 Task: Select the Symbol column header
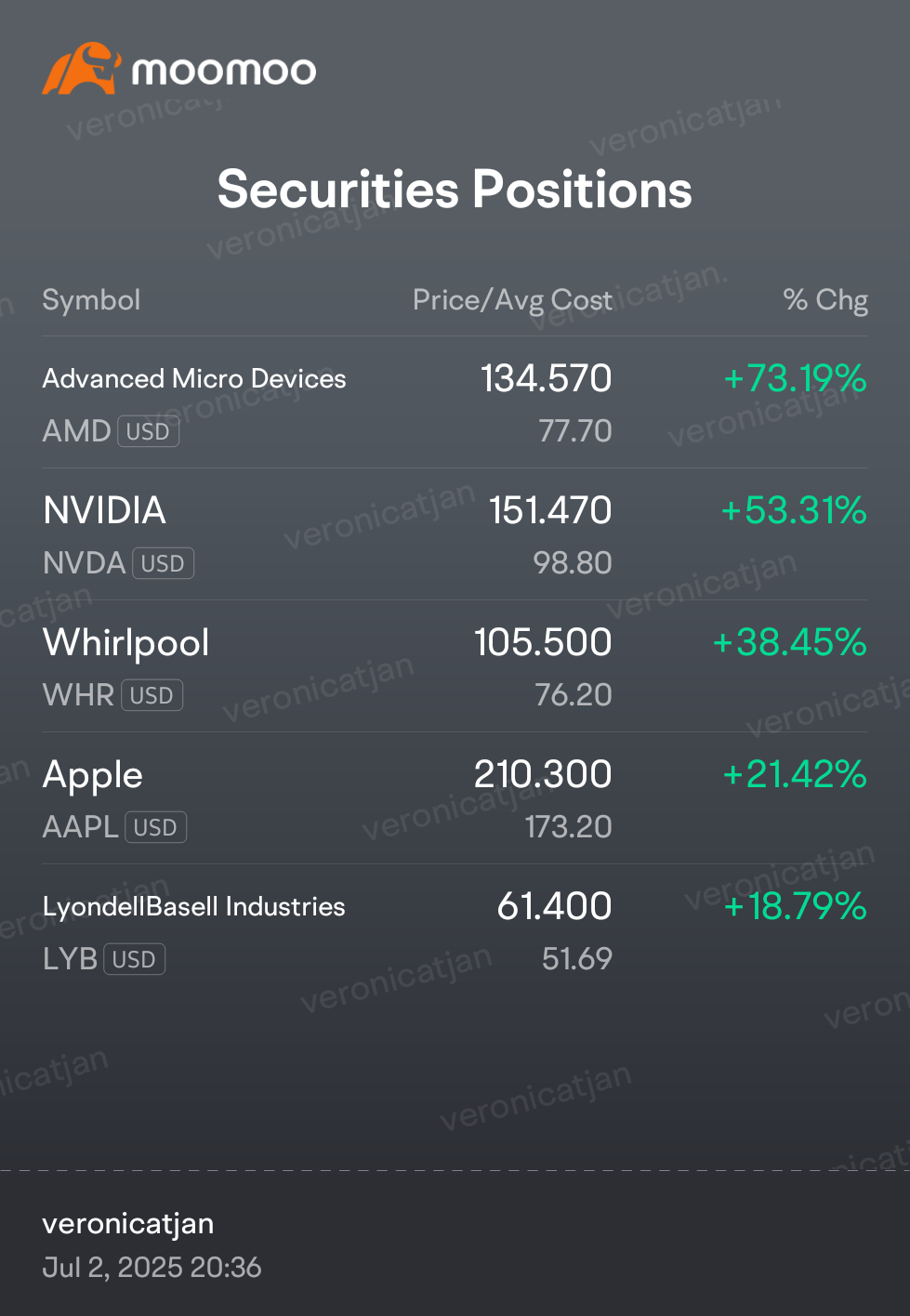pyautogui.click(x=91, y=300)
